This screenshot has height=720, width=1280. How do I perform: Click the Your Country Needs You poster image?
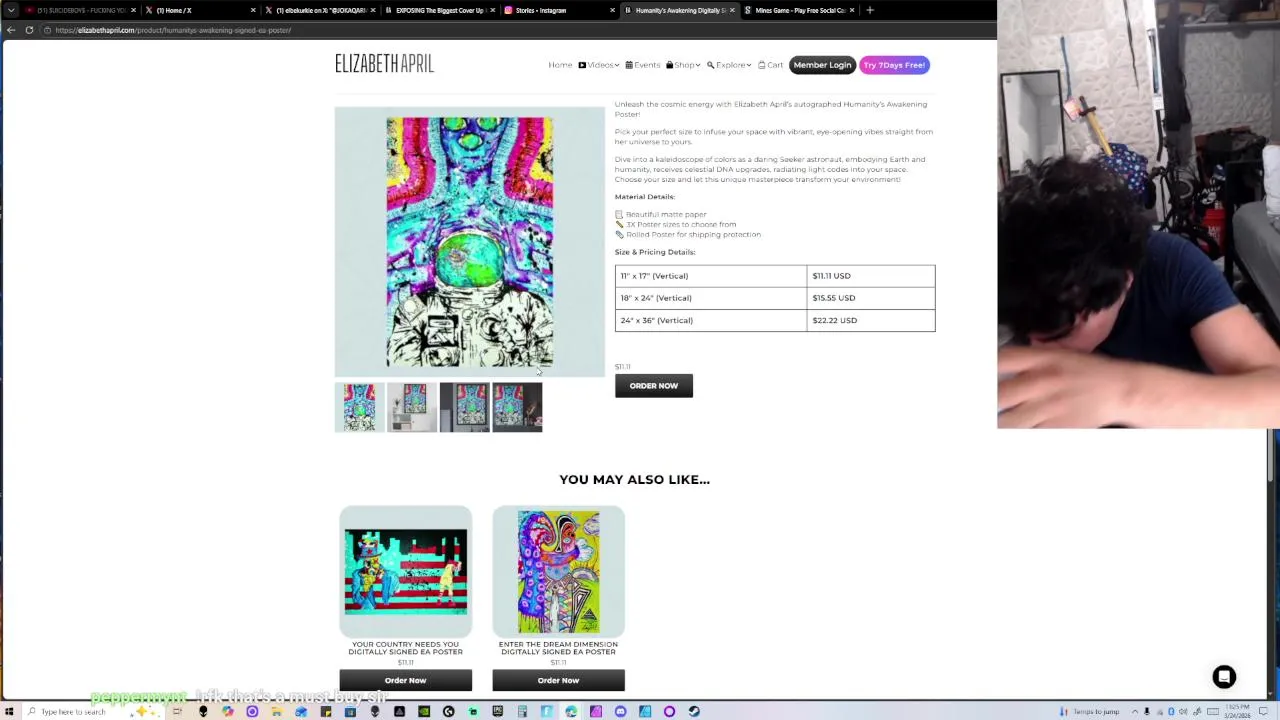coord(405,571)
